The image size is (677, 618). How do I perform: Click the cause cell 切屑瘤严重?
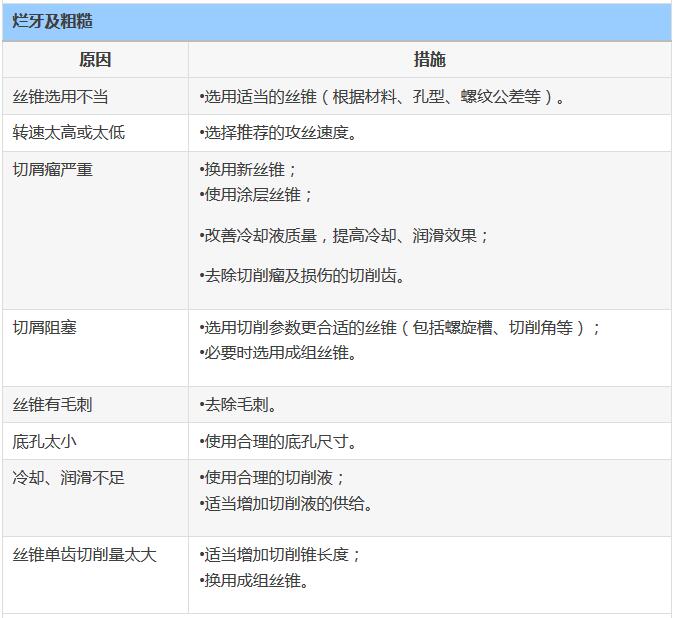coord(53,170)
